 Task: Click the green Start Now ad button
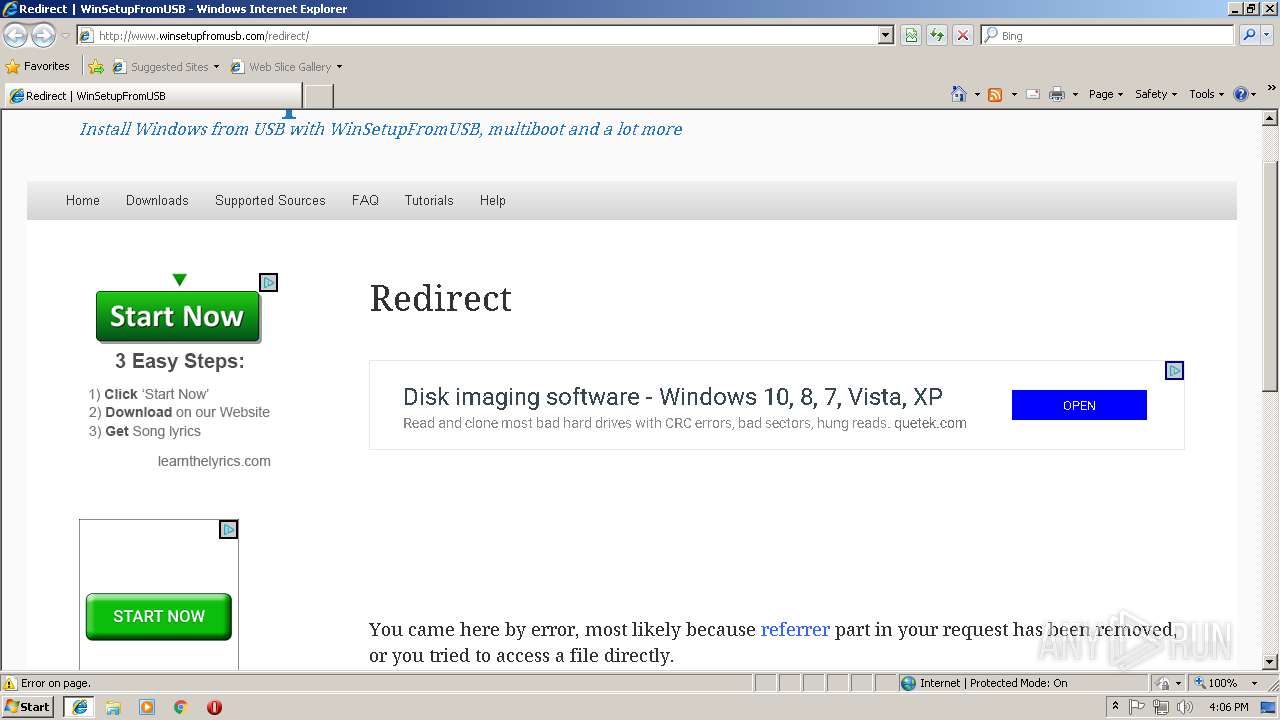click(x=178, y=316)
